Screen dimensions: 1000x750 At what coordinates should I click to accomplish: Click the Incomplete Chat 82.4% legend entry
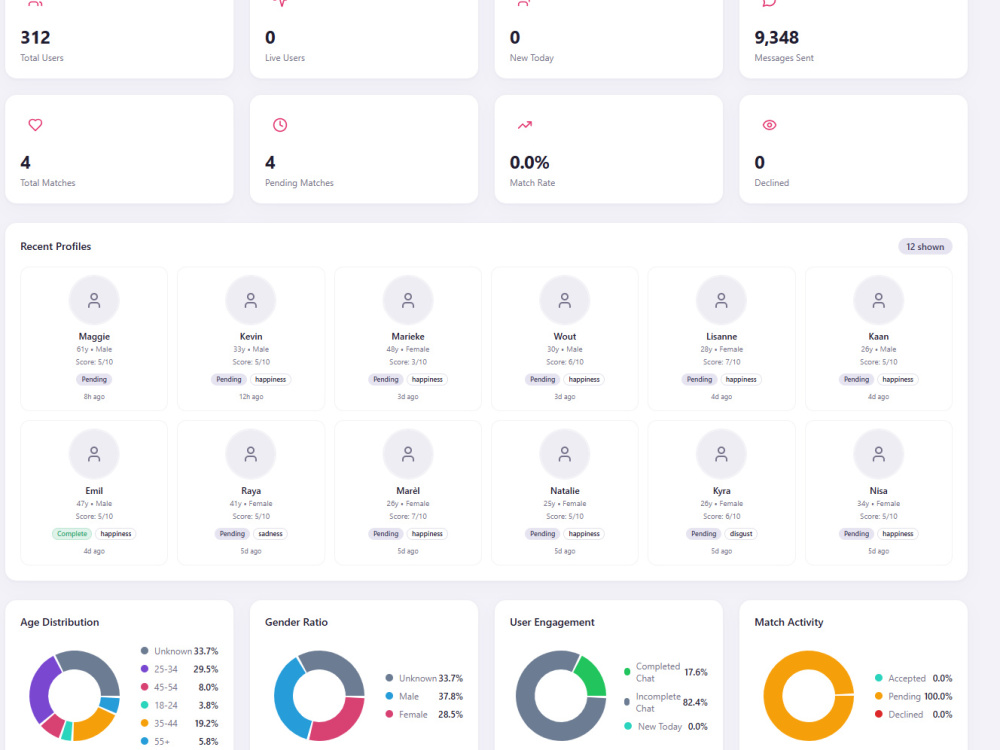(665, 702)
